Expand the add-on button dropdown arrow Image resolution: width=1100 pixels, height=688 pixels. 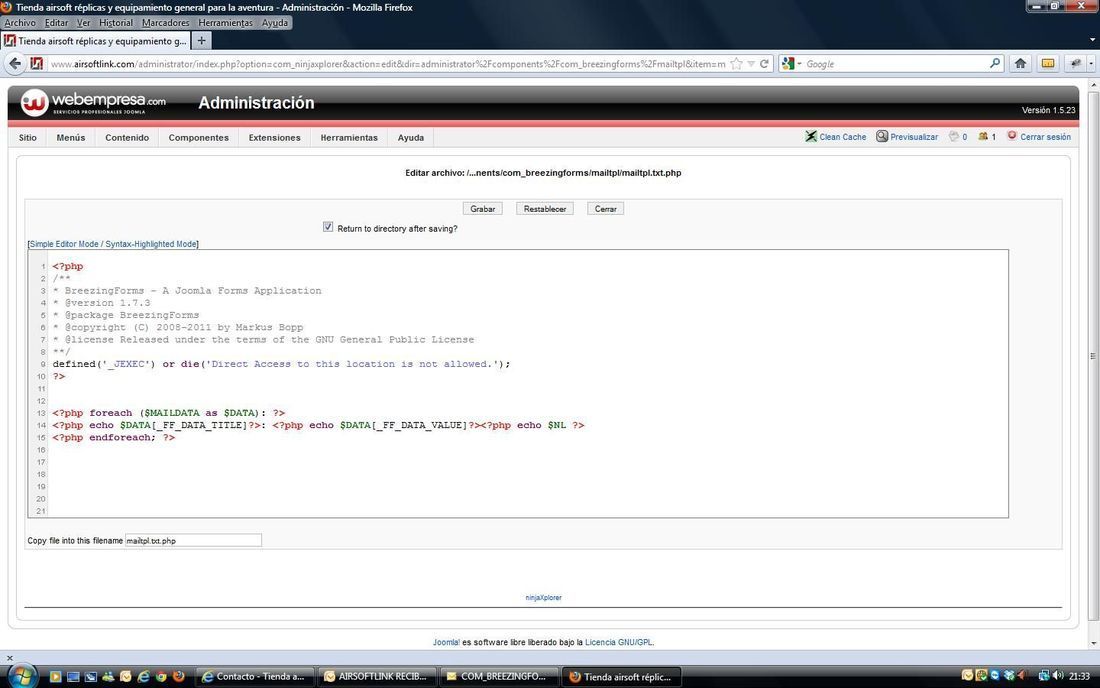[x=1091, y=64]
